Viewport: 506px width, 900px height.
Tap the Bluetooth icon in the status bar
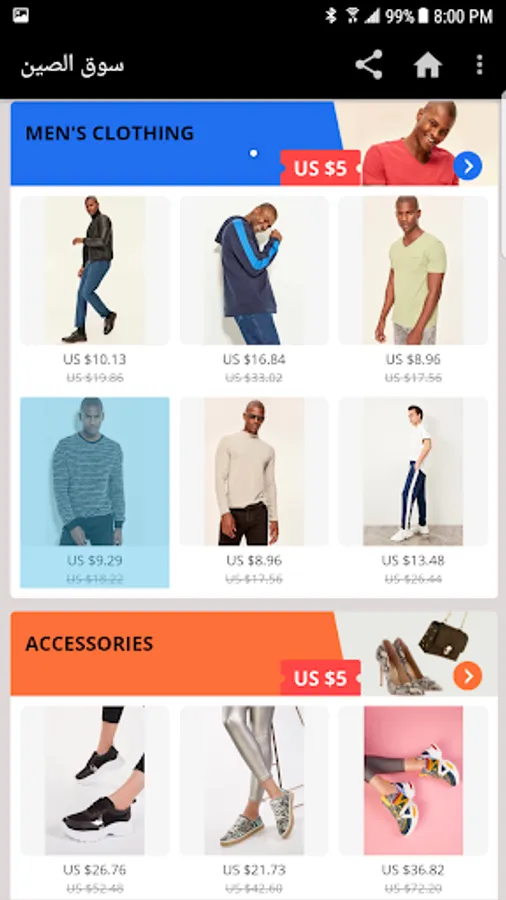330,16
